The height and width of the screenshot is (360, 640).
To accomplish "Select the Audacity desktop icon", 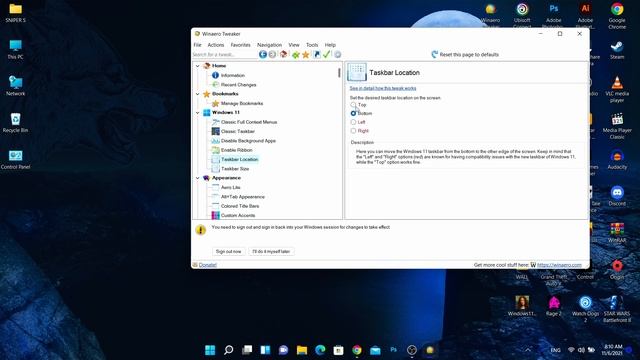I will tap(617, 160).
